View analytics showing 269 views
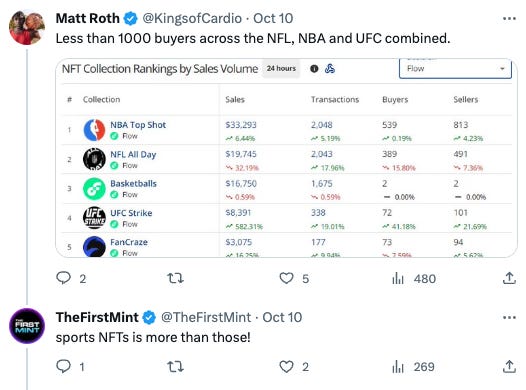 [413, 367]
